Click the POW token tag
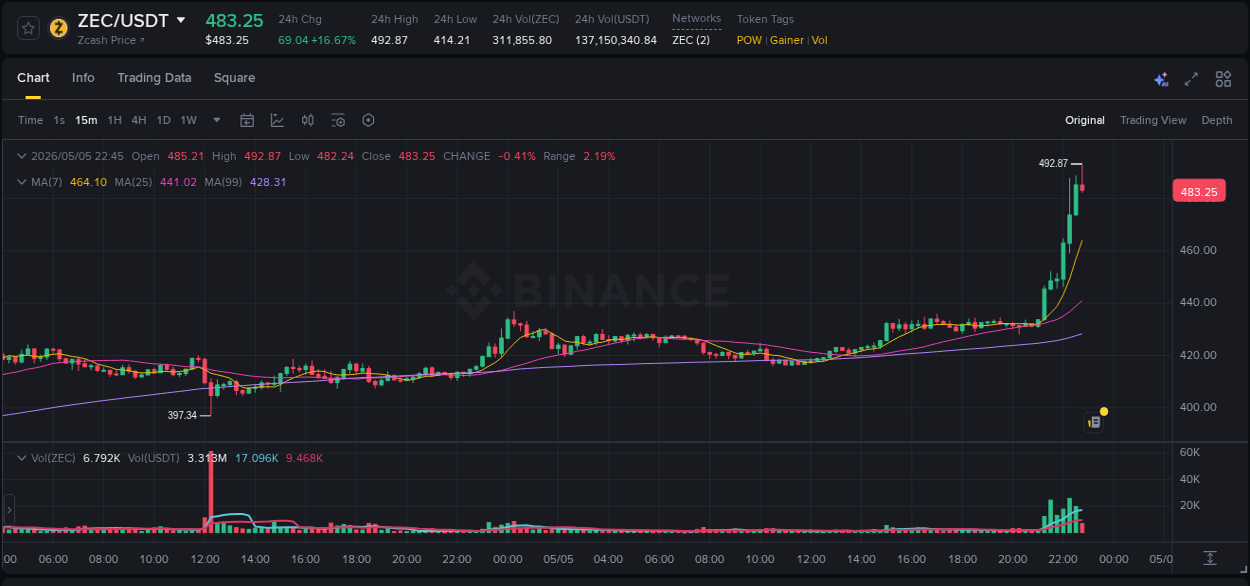The width and height of the screenshot is (1250, 586). (749, 40)
